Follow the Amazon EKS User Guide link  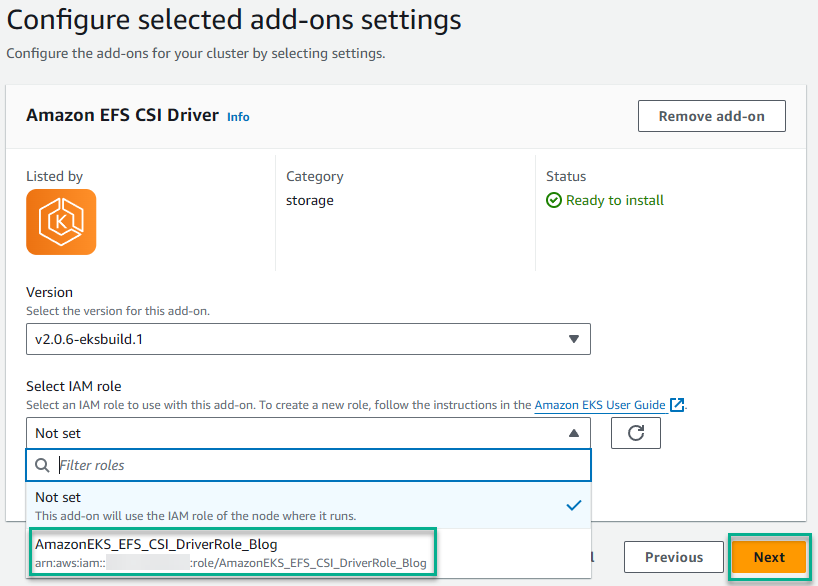tap(602, 405)
